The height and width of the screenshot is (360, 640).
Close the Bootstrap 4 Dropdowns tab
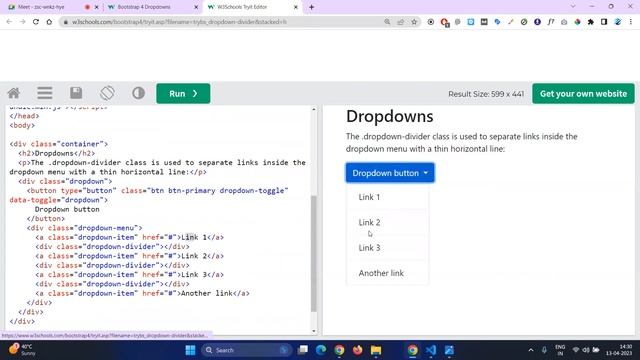coord(196,7)
